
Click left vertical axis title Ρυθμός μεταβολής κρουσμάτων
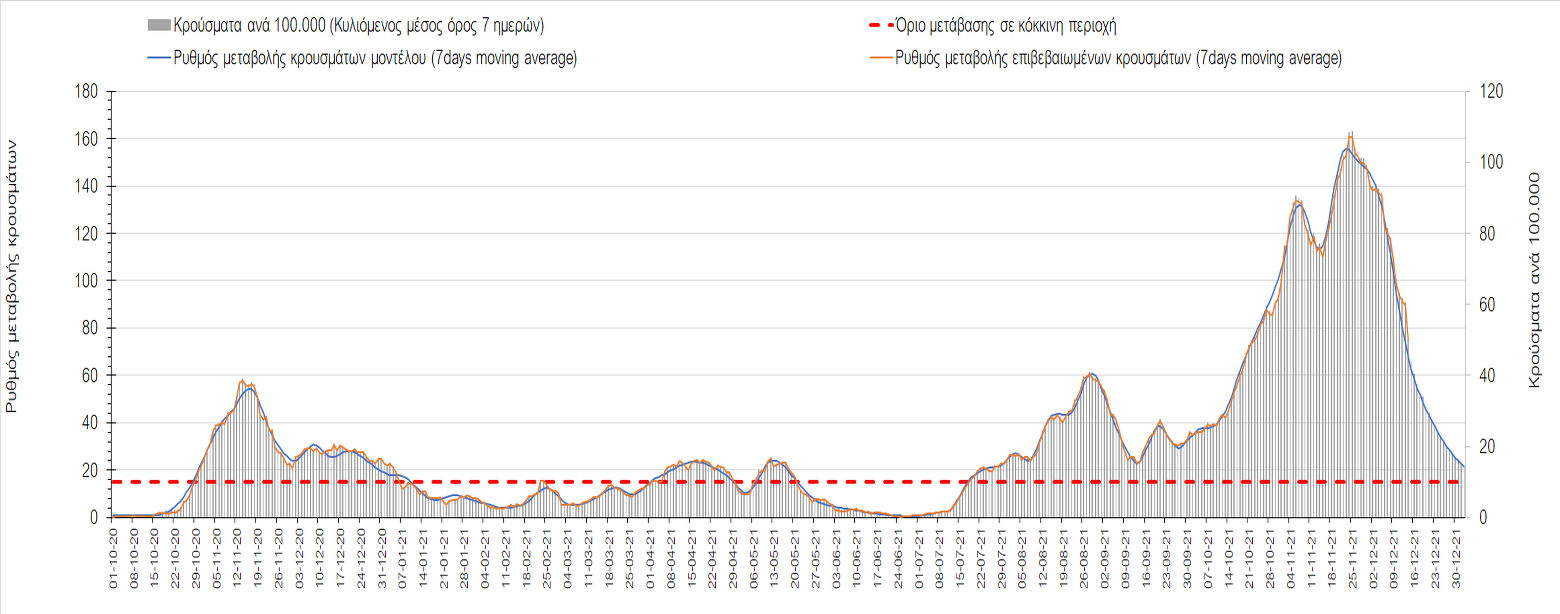(x=13, y=276)
